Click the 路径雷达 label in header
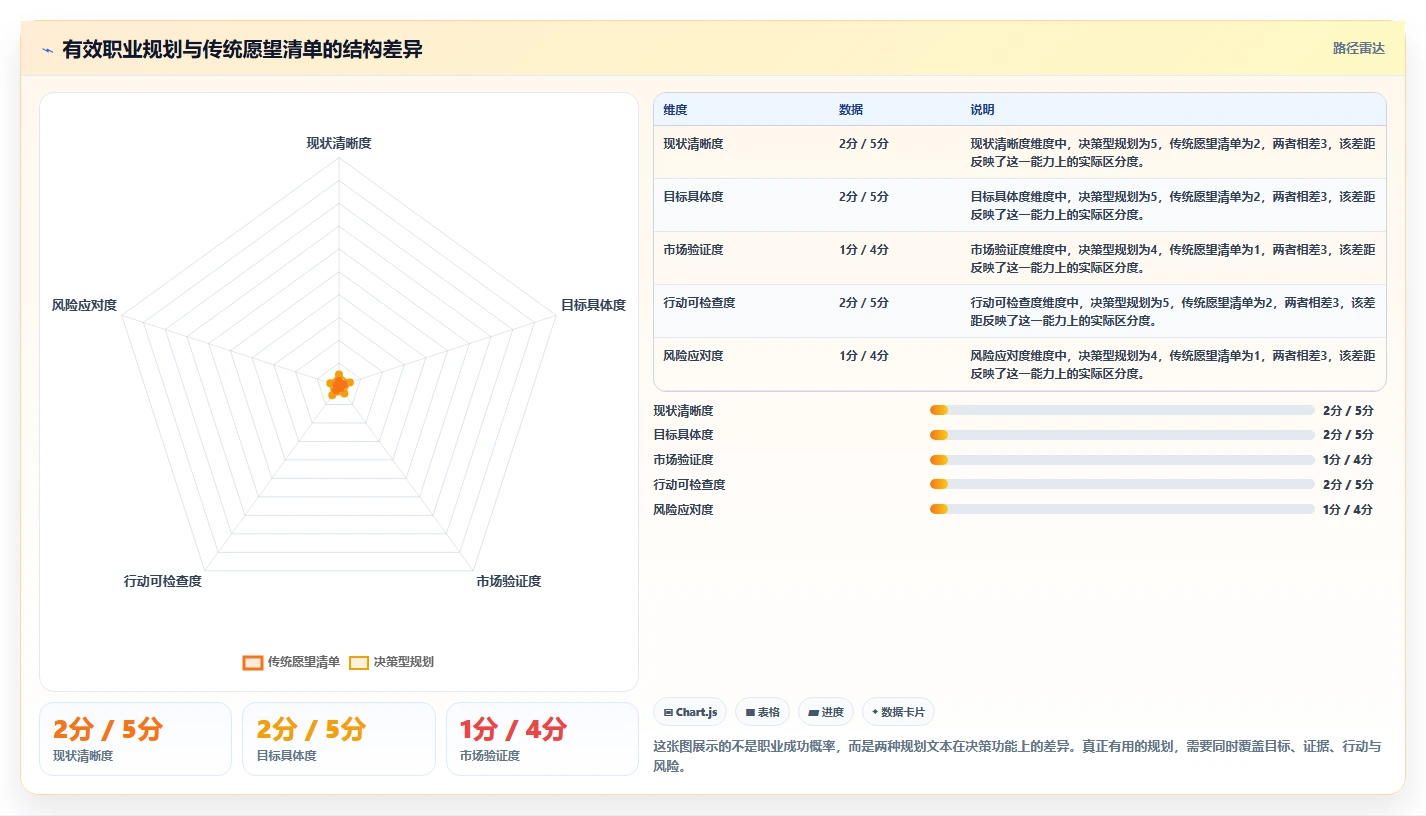This screenshot has height=816, width=1426. [1358, 48]
